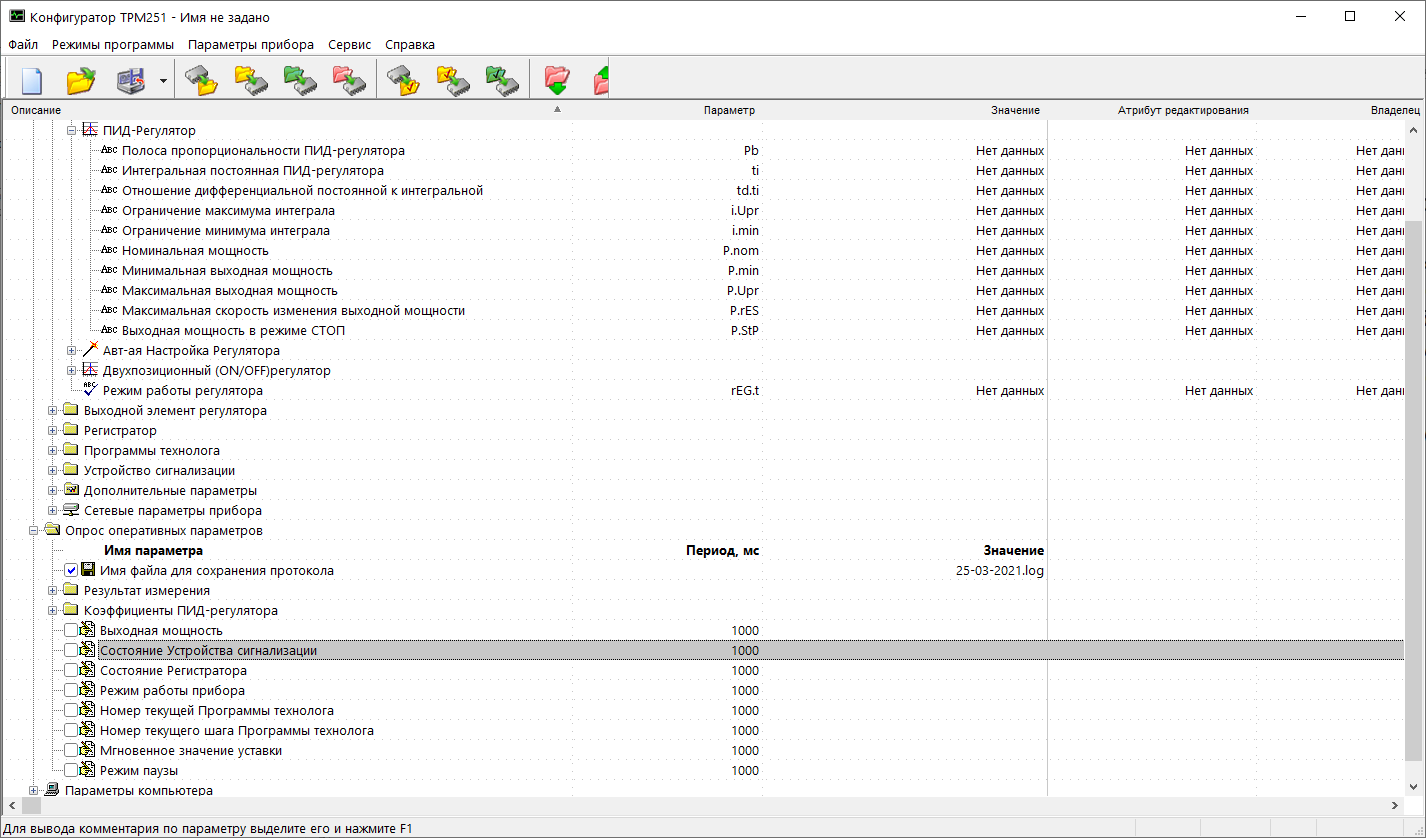Enable the Режим работы прибора checkbox
Screen dimensions: 1426x838
pos(70,691)
